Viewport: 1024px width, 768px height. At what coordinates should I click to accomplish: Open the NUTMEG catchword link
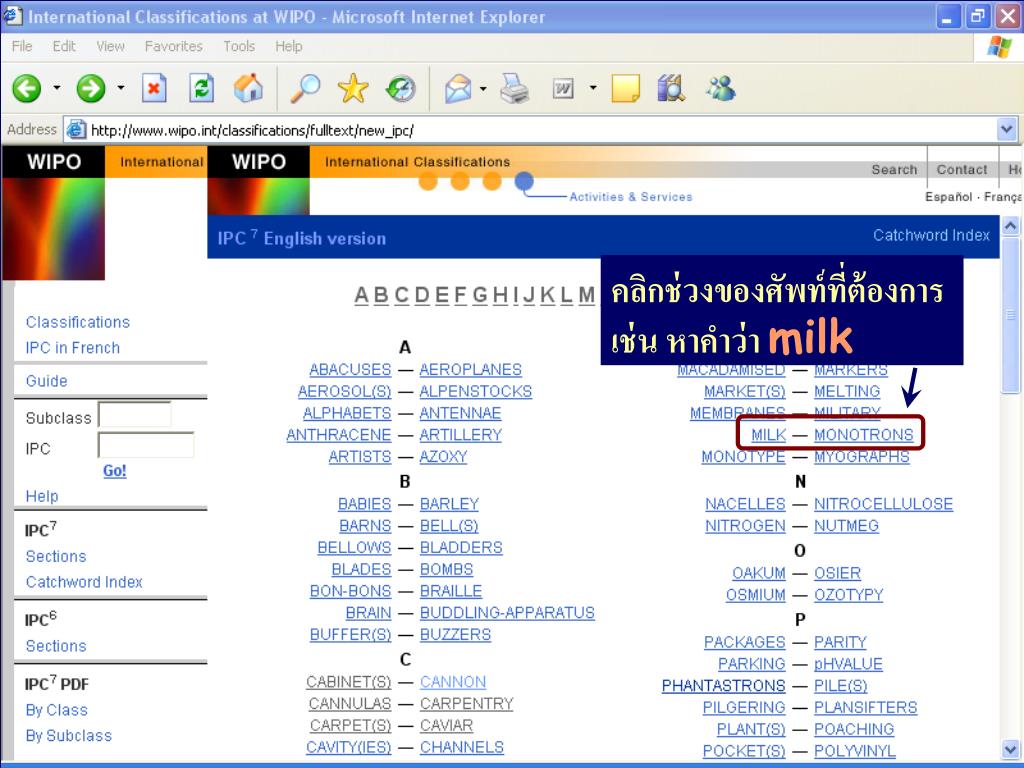tap(846, 526)
